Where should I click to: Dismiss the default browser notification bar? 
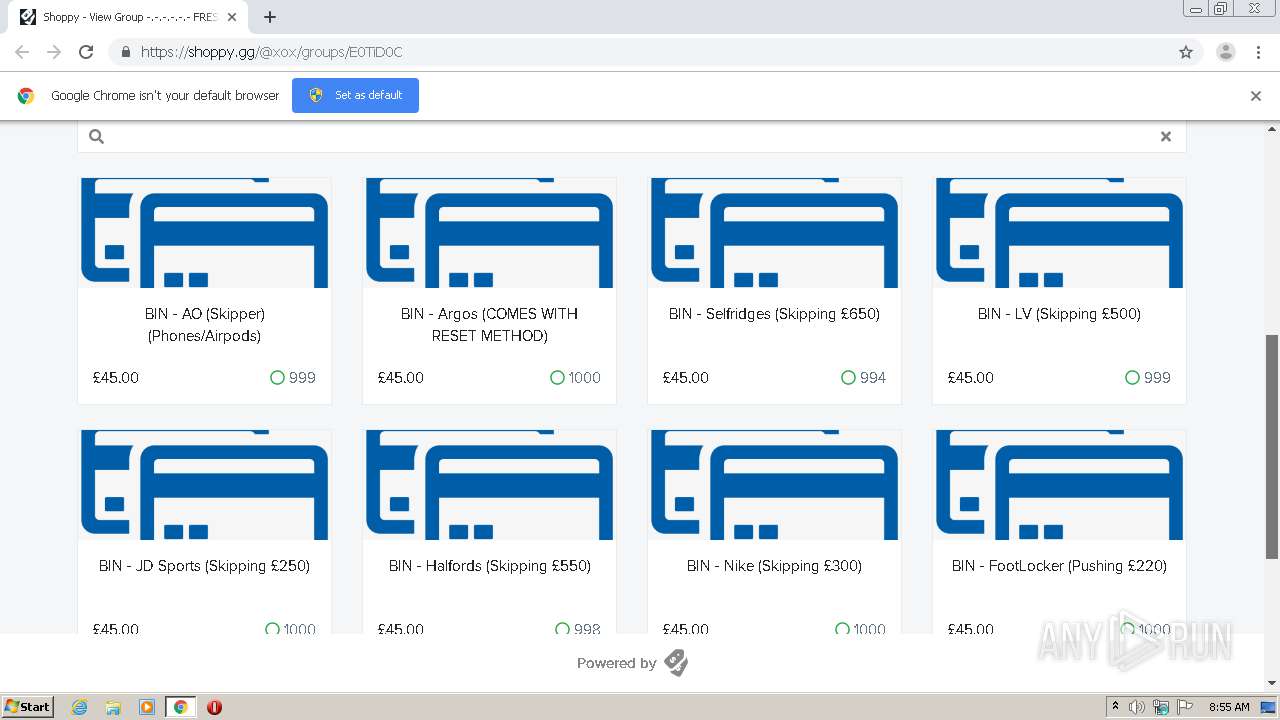coord(1256,96)
